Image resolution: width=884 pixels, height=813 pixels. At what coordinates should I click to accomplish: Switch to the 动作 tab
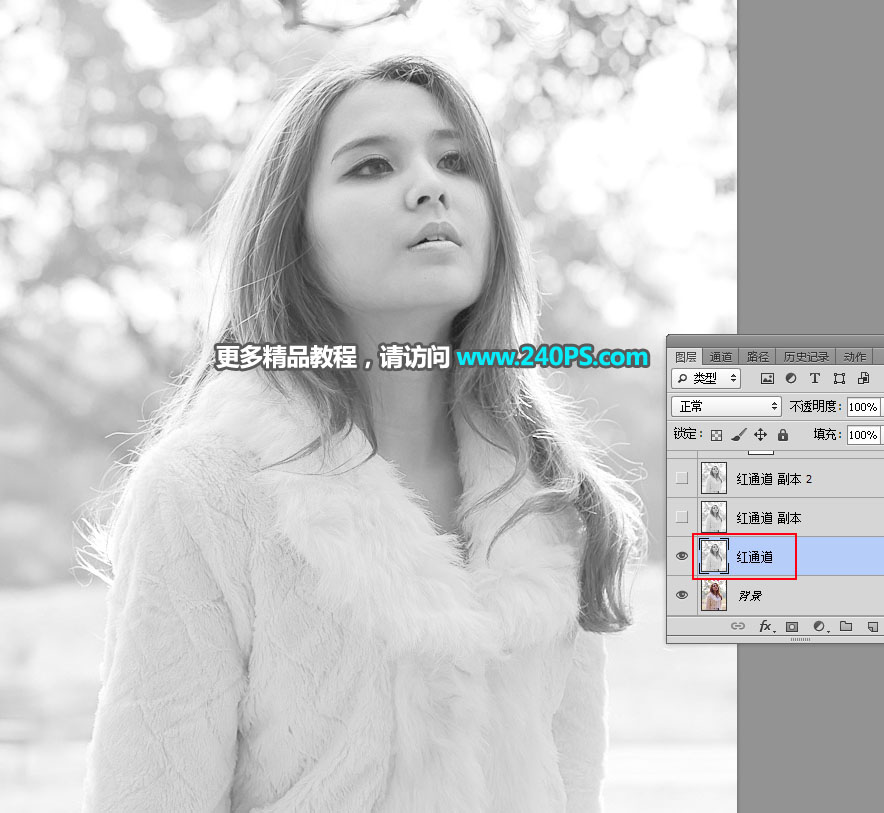[855, 356]
